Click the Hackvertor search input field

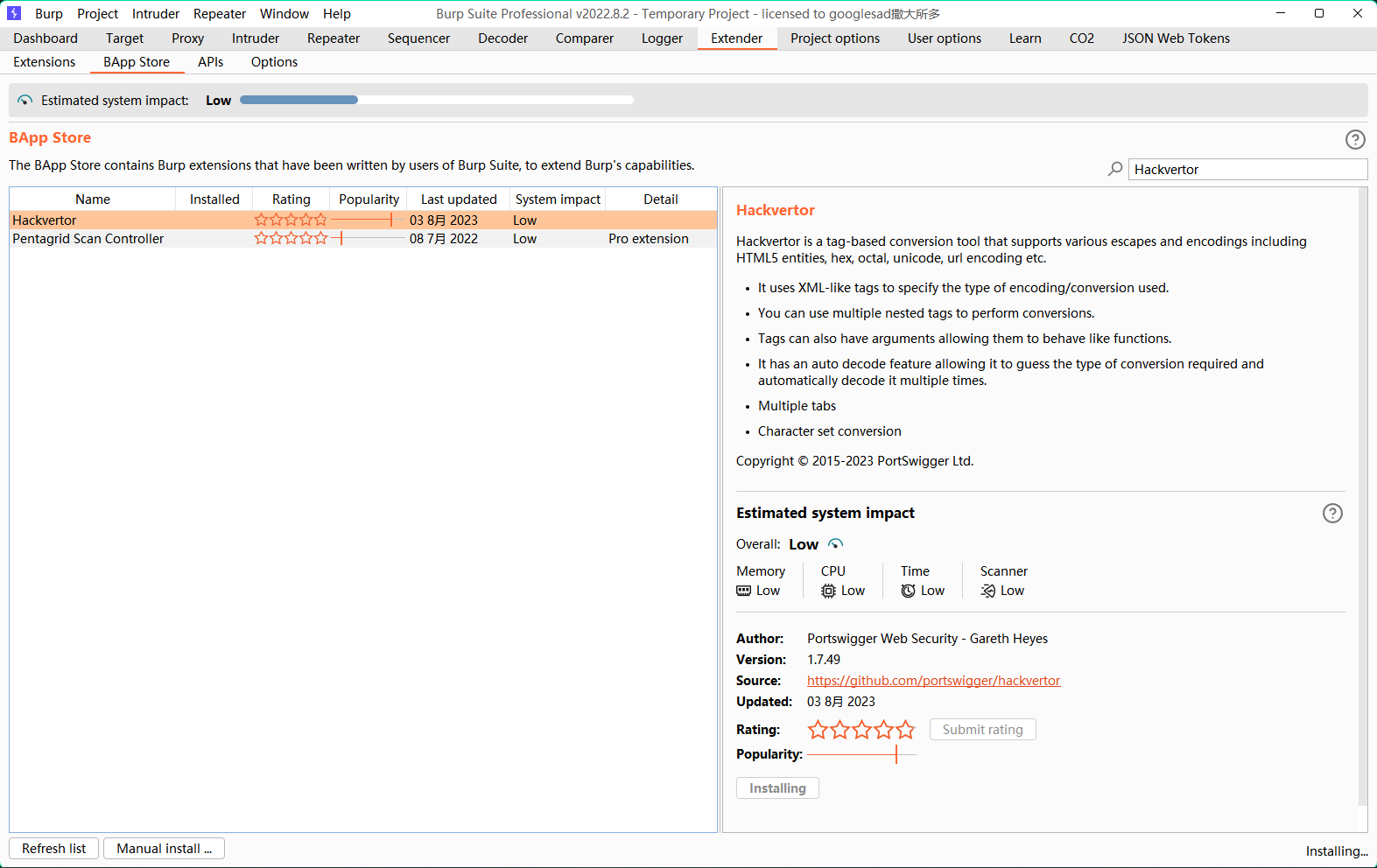pyautogui.click(x=1247, y=170)
